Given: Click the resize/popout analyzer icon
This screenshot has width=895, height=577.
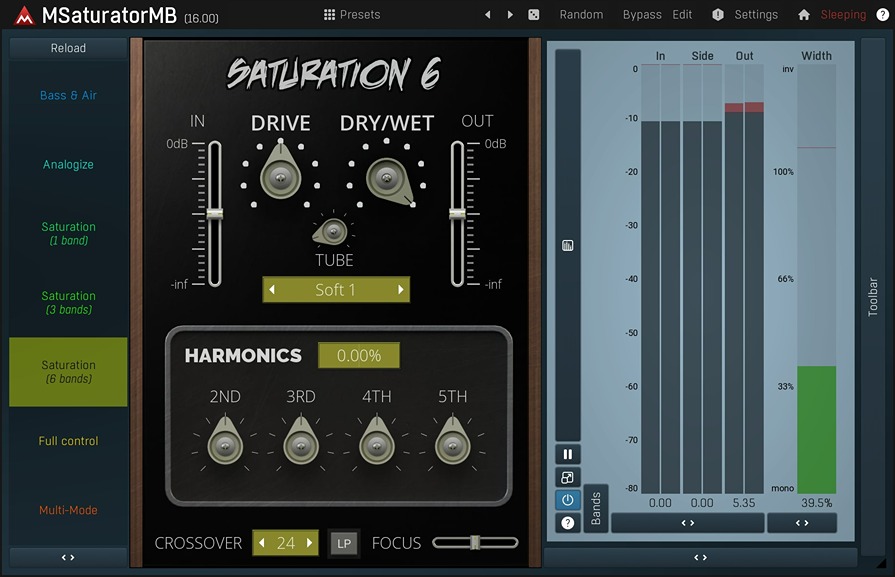Looking at the screenshot, I should 568,475.
